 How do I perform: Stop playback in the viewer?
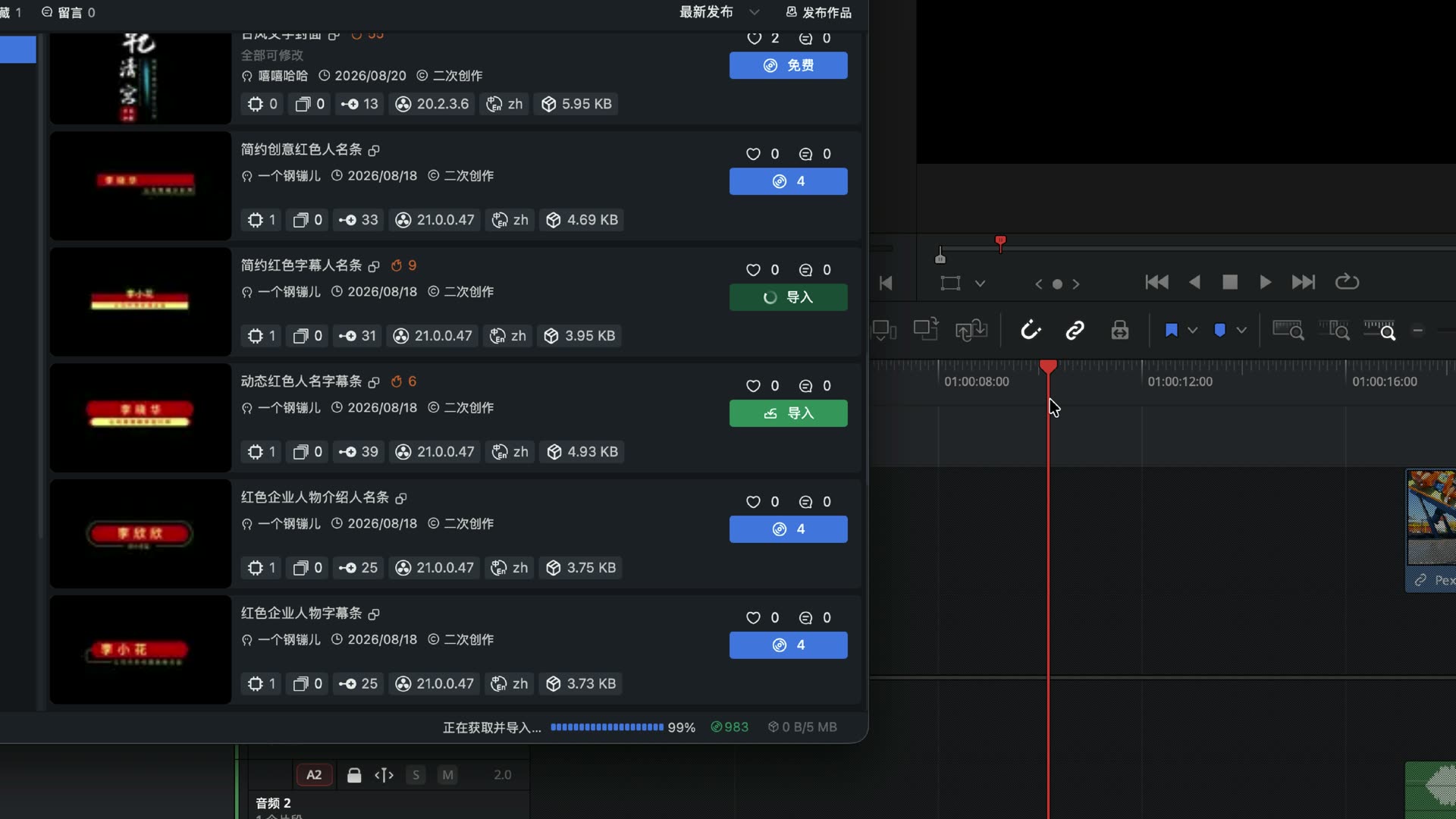tap(1230, 283)
